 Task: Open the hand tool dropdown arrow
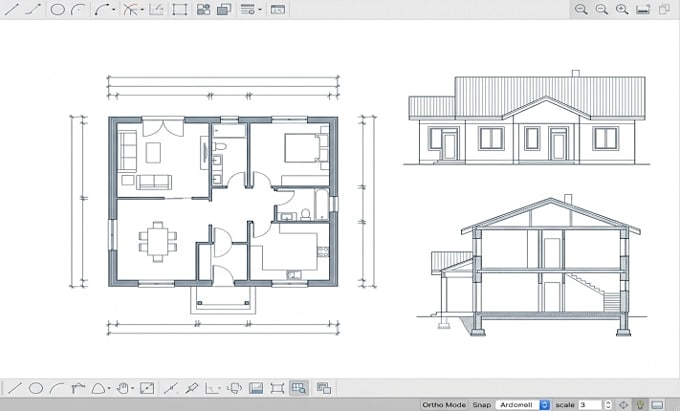[x=133, y=388]
